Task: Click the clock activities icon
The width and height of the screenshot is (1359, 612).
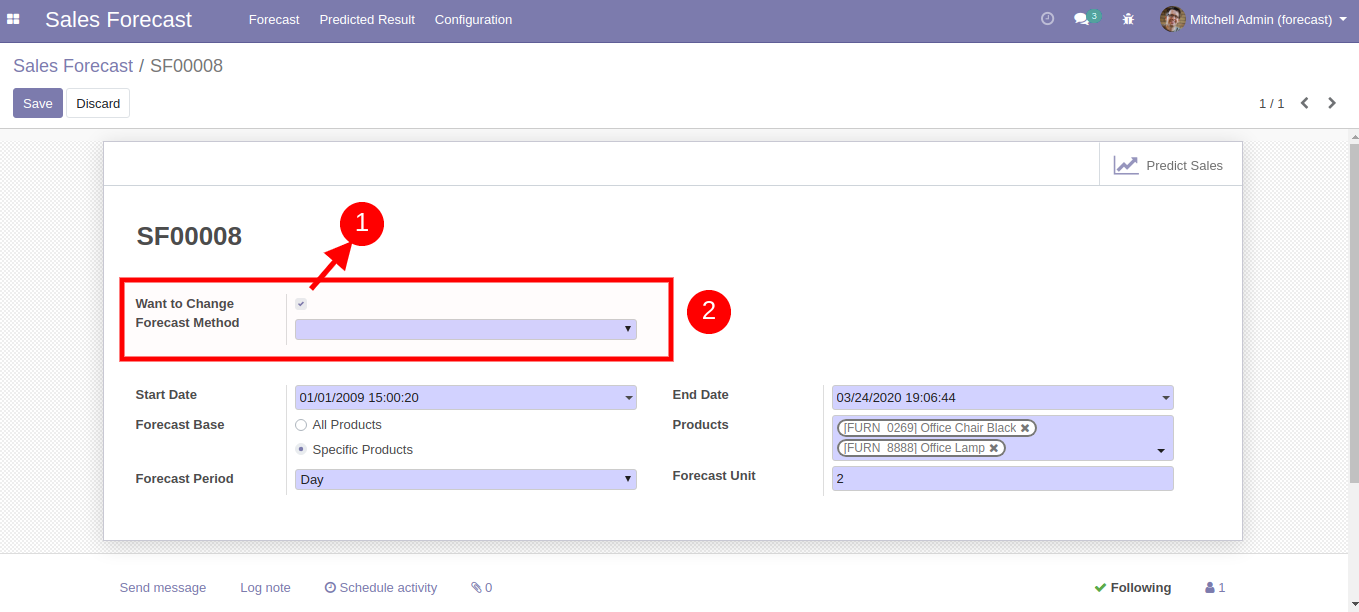Action: coord(1047,19)
